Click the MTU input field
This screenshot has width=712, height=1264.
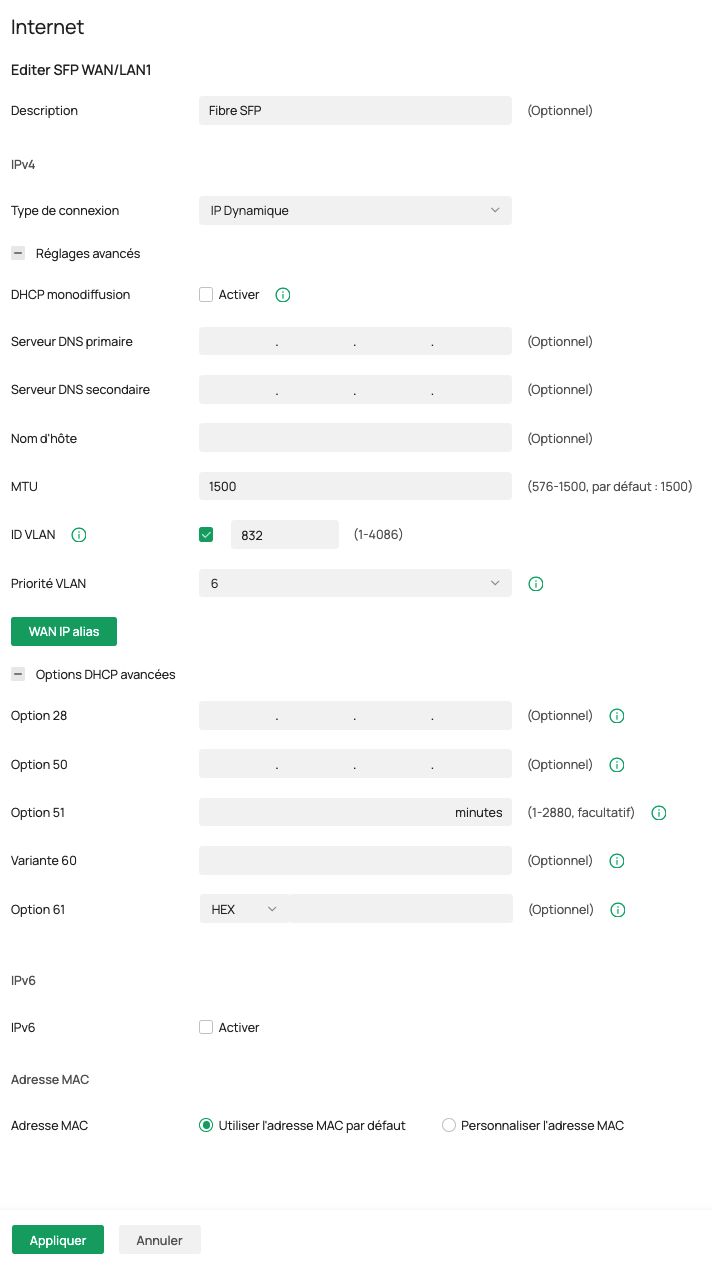355,487
